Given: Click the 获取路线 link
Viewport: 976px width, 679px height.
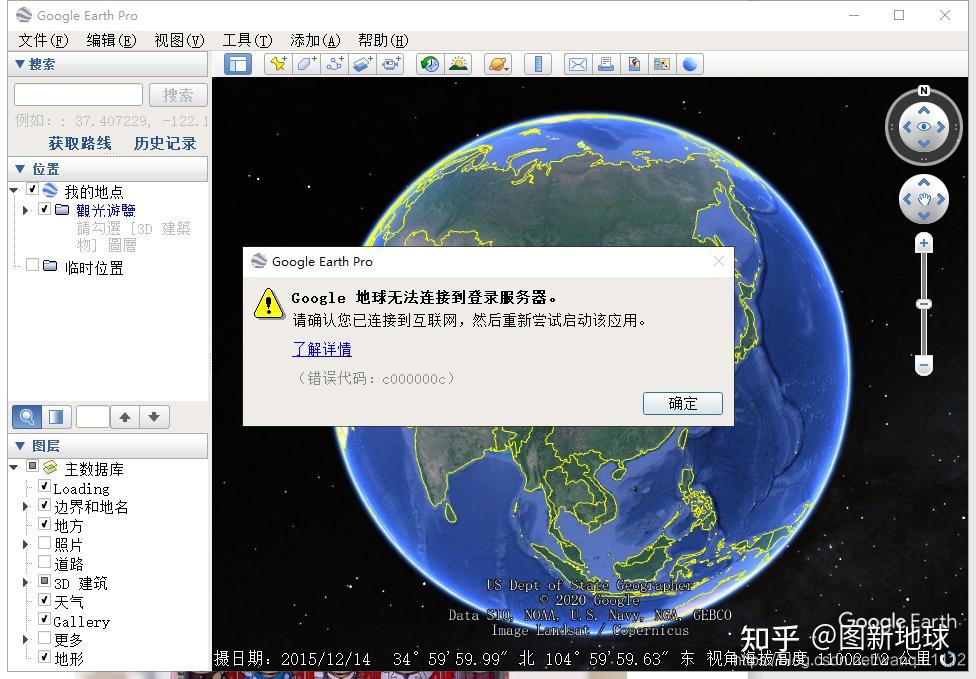Looking at the screenshot, I should click(x=80, y=143).
